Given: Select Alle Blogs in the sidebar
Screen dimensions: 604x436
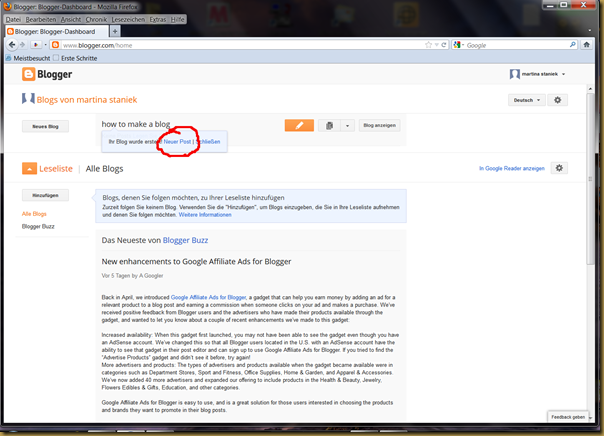Looking at the screenshot, I should pos(34,214).
